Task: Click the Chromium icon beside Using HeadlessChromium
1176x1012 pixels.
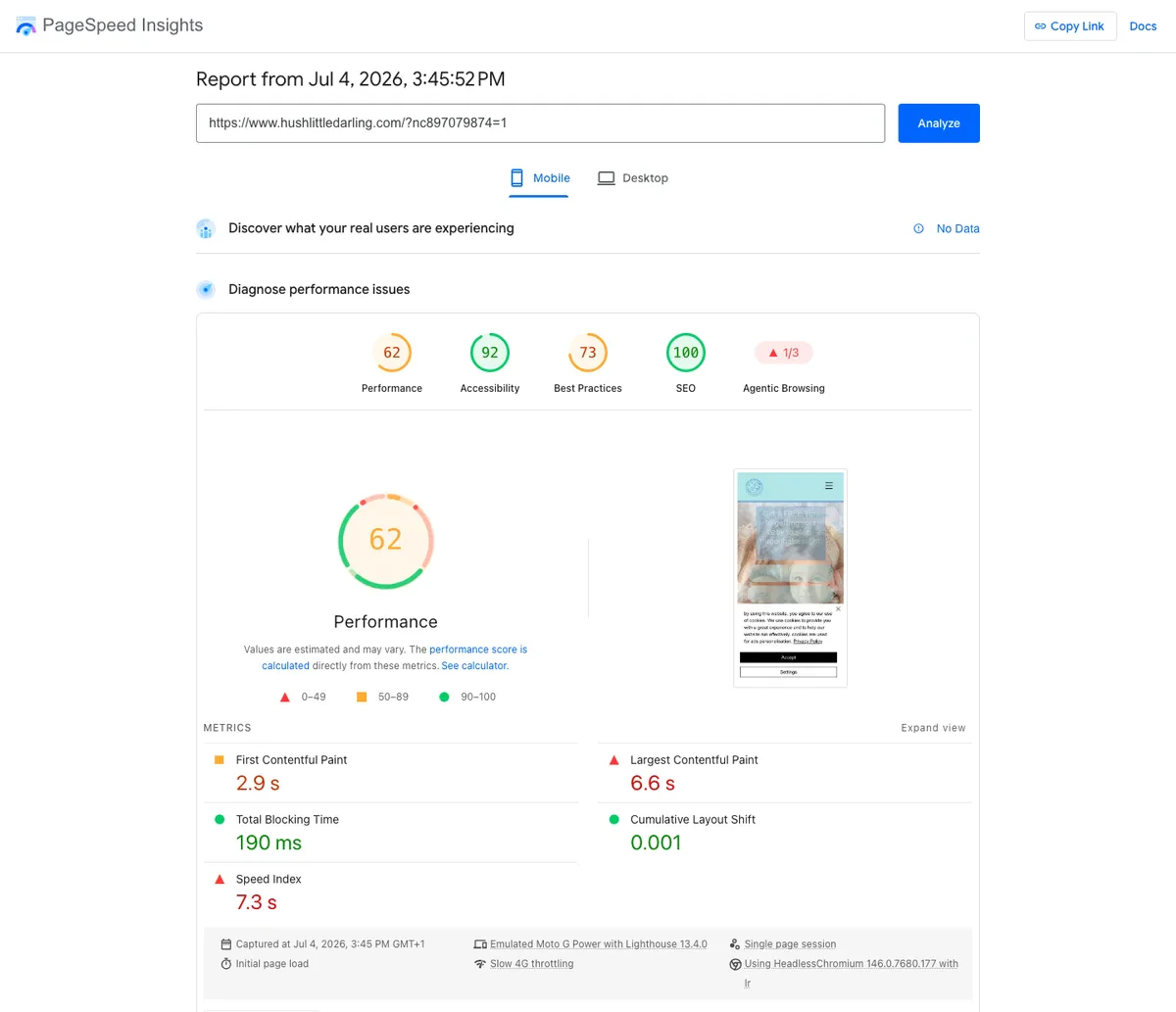Action: tap(735, 964)
